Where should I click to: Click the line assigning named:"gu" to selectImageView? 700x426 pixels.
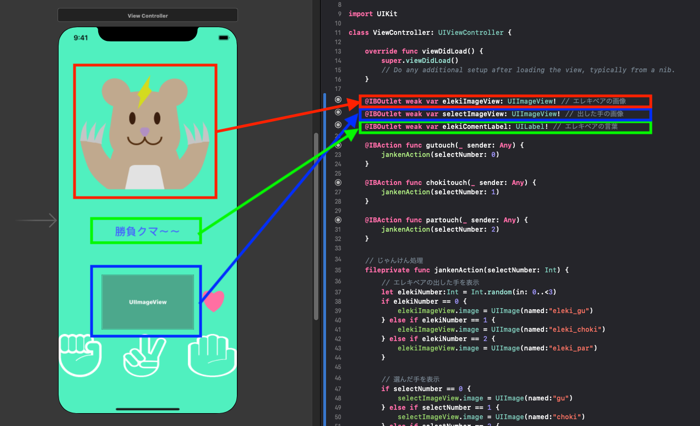485,398
